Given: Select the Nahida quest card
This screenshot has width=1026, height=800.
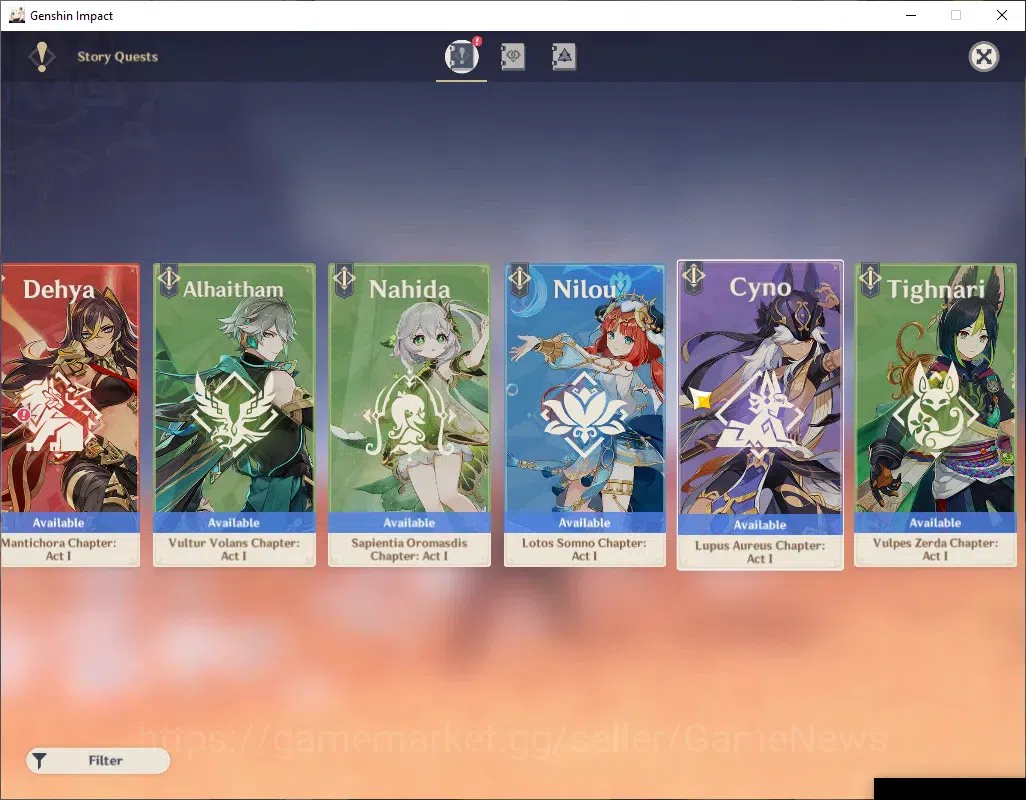Looking at the screenshot, I should click(409, 415).
